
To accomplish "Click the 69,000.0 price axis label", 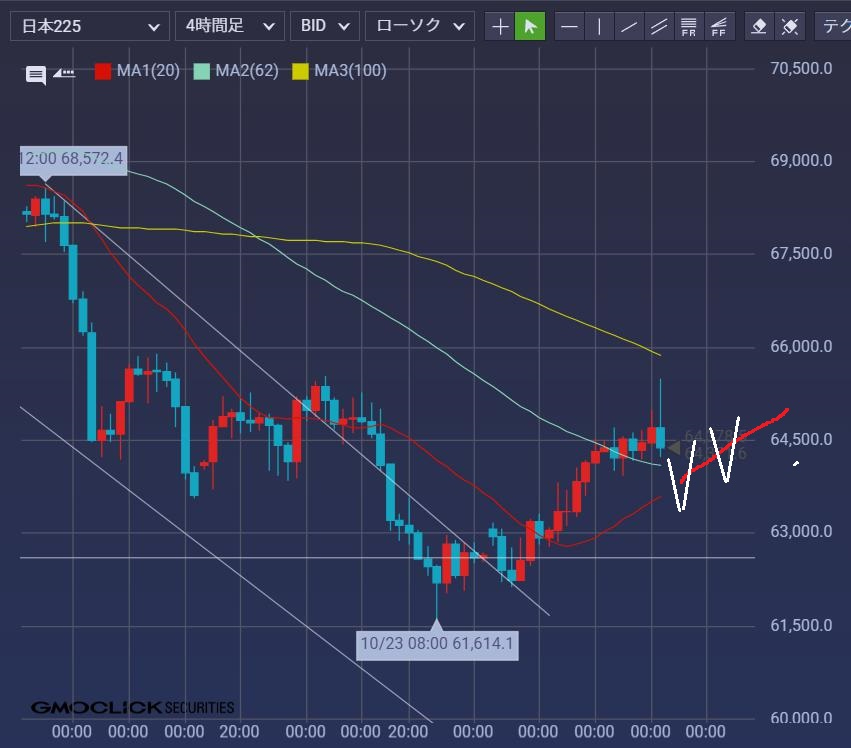I will [x=801, y=161].
